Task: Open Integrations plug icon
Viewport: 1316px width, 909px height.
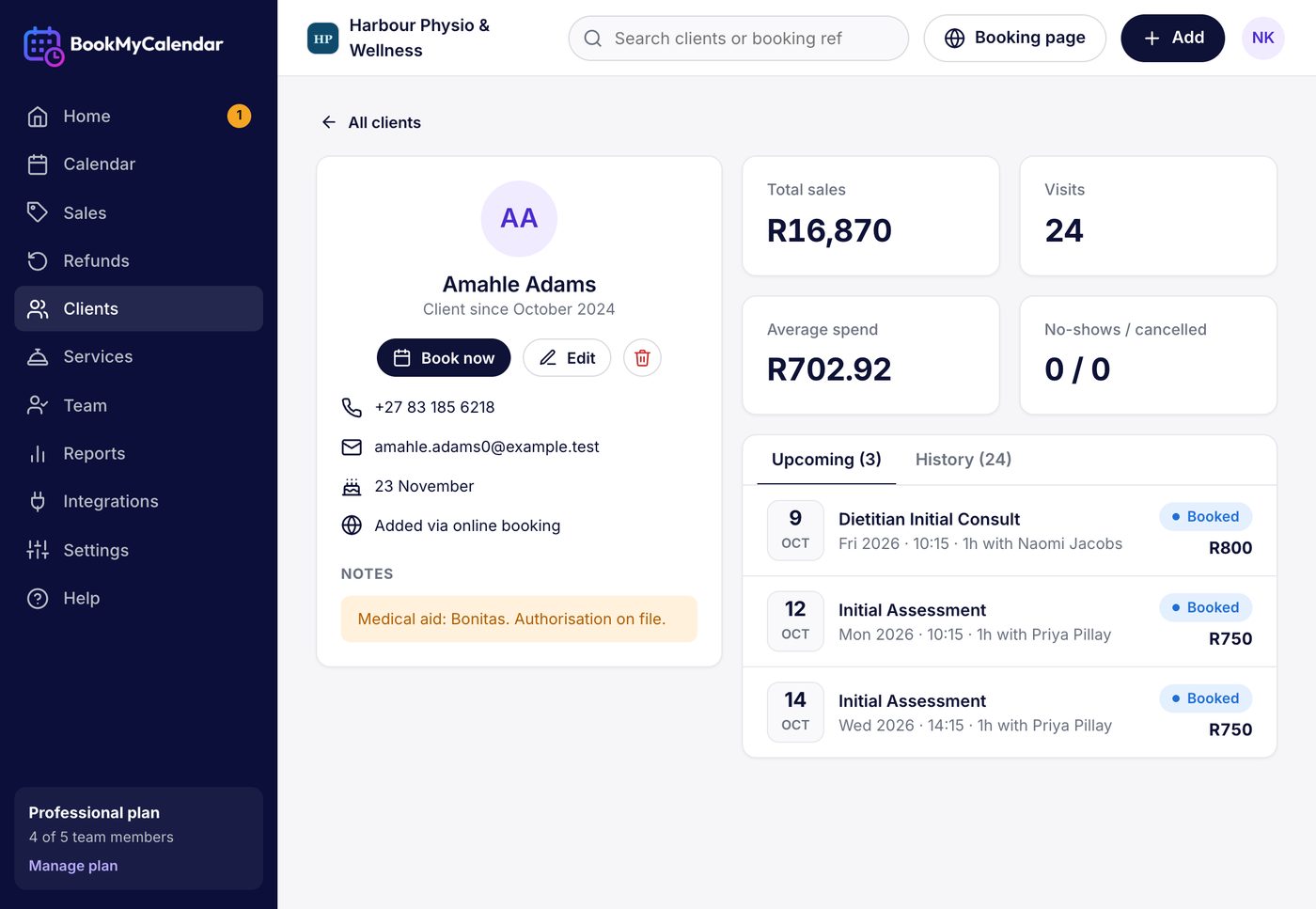Action: [x=38, y=502]
